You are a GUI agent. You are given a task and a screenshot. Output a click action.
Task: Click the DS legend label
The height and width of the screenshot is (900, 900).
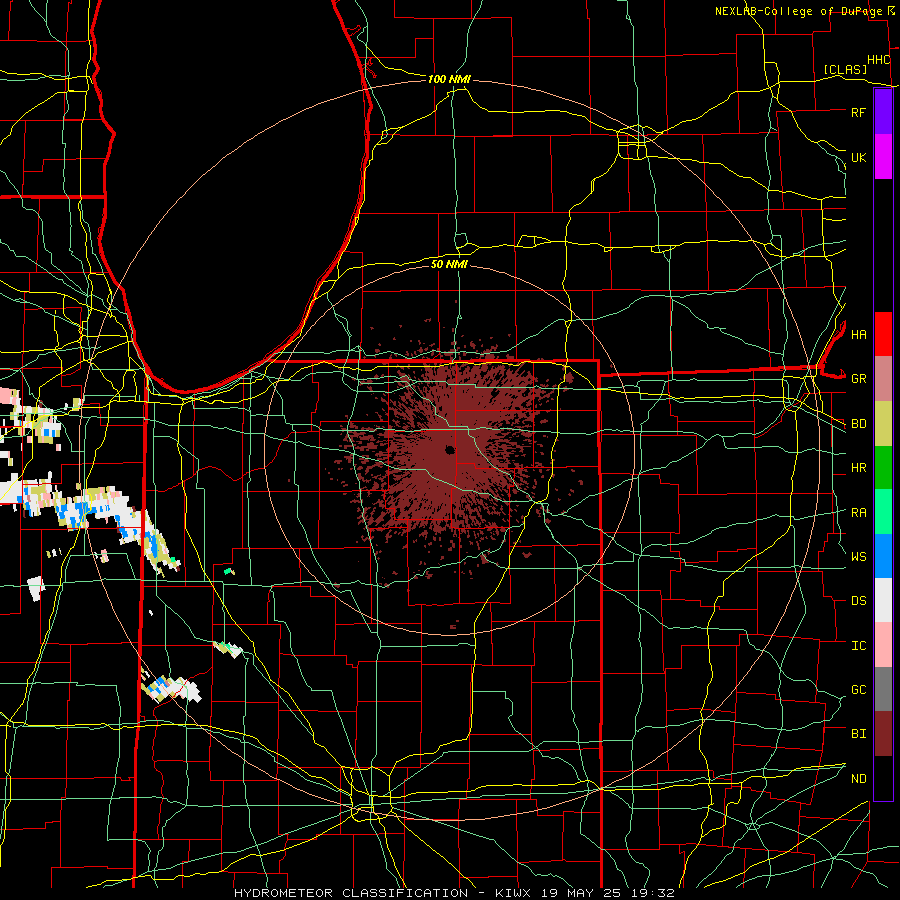click(858, 601)
